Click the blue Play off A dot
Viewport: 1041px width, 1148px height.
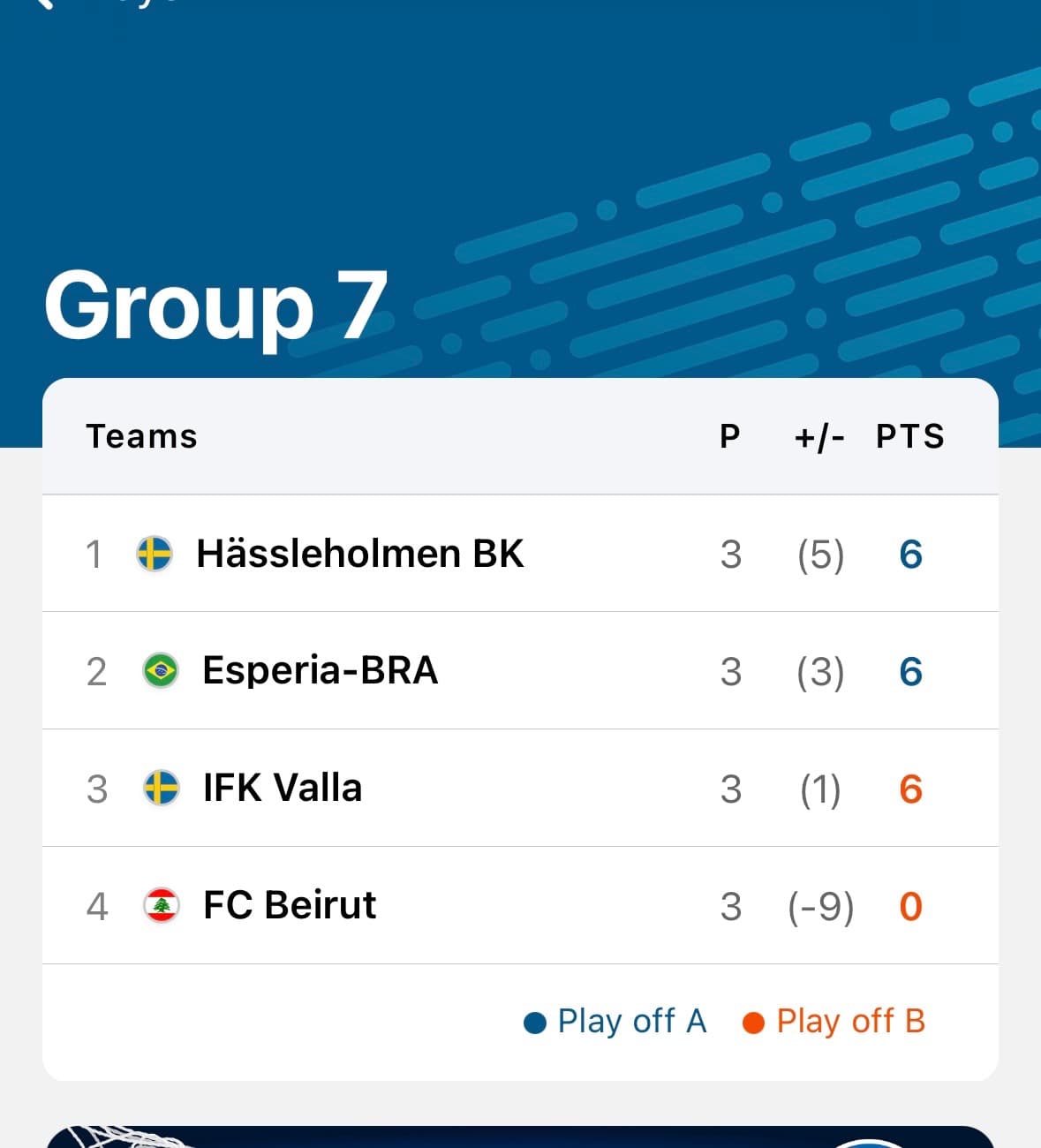coord(534,1021)
